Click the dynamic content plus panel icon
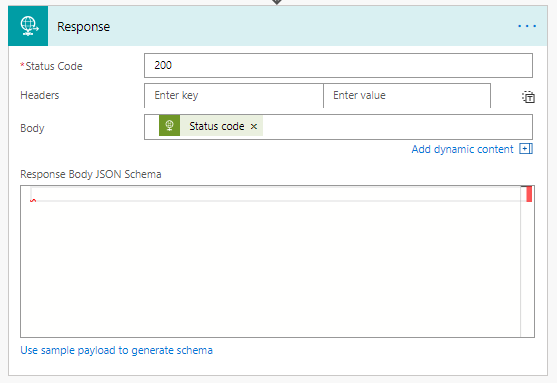This screenshot has width=557, height=383. pyautogui.click(x=526, y=149)
